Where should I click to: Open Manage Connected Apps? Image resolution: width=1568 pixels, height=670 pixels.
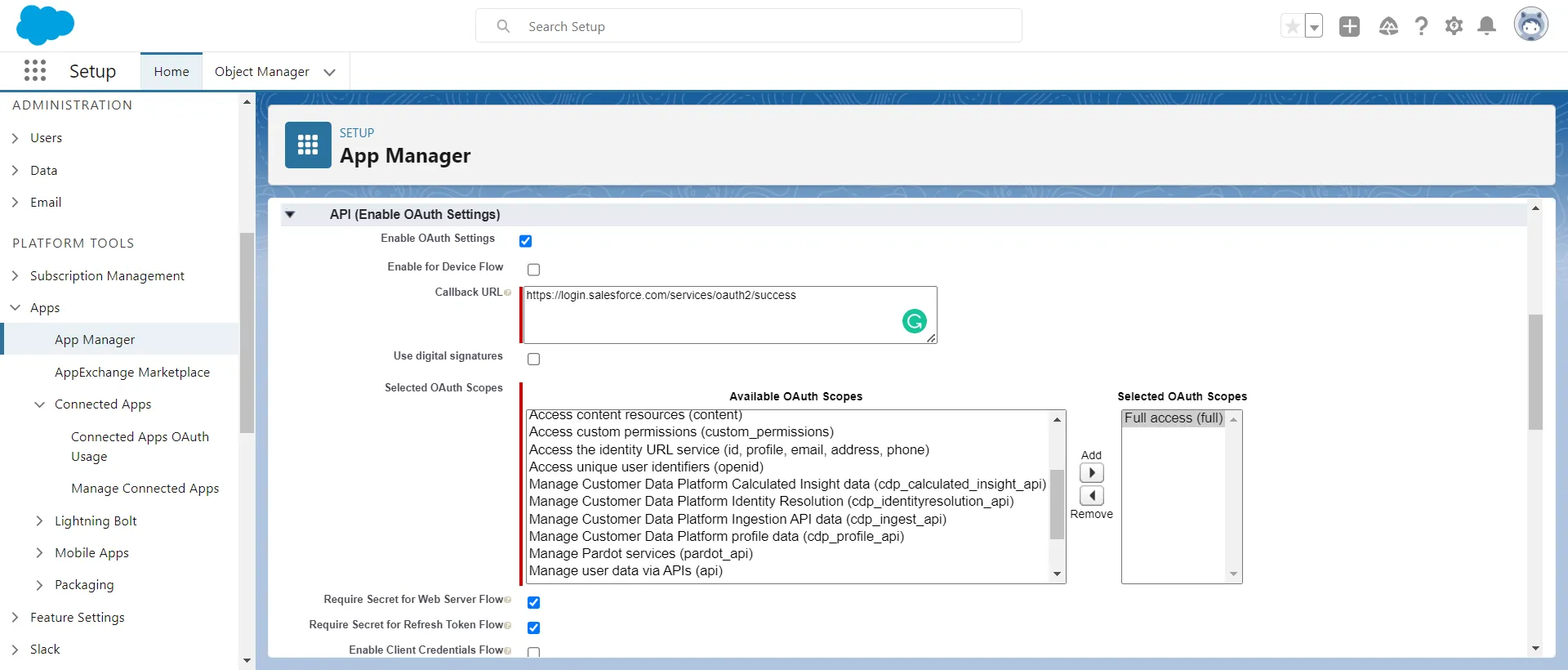145,489
